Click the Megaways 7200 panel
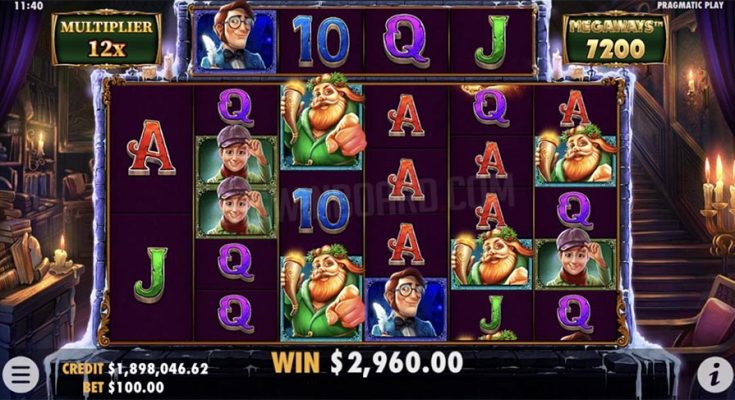The width and height of the screenshot is (735, 400). coord(615,38)
